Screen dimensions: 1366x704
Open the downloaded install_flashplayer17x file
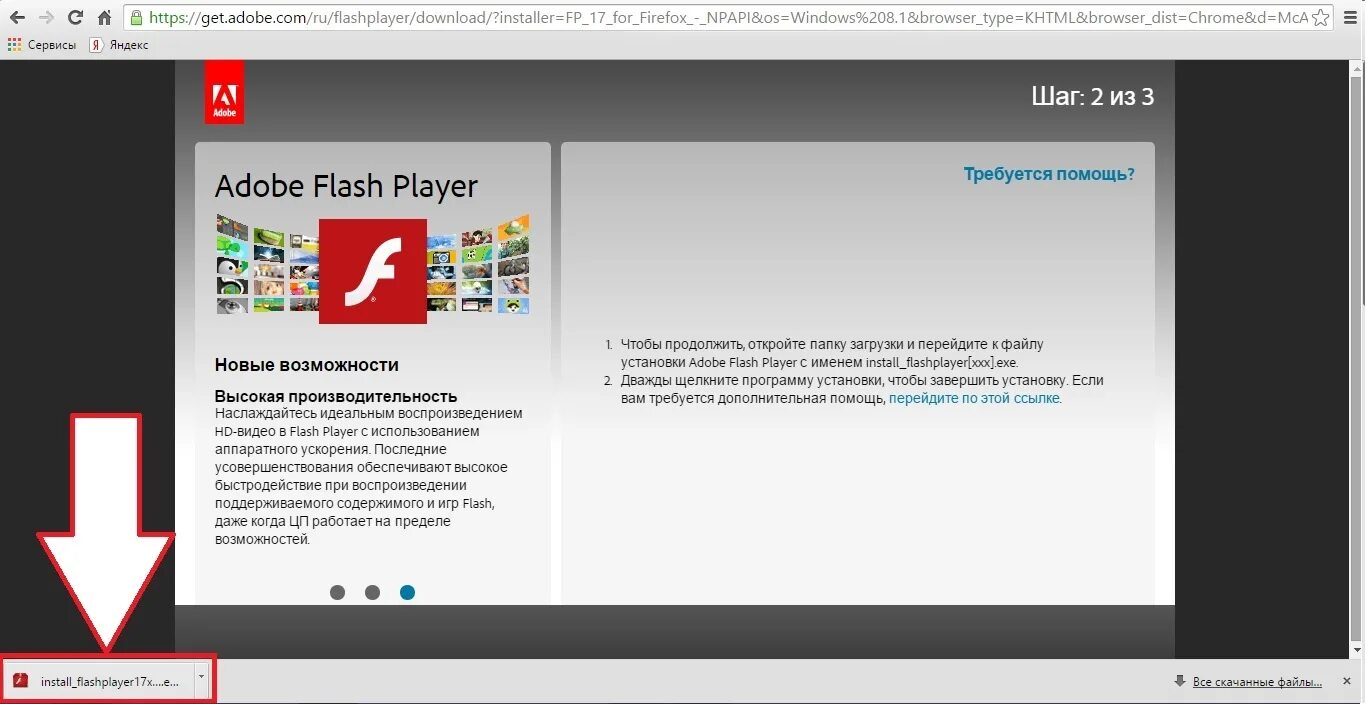point(99,681)
